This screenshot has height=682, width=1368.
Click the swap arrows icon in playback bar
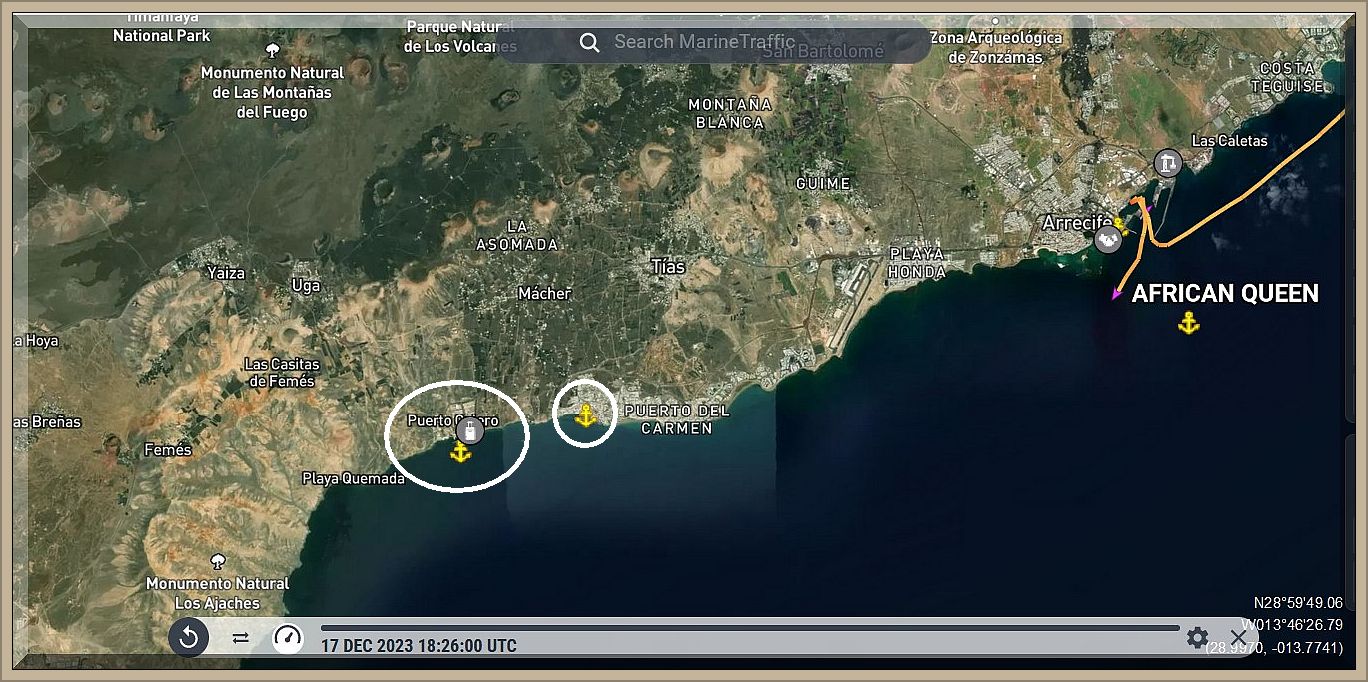coord(241,637)
